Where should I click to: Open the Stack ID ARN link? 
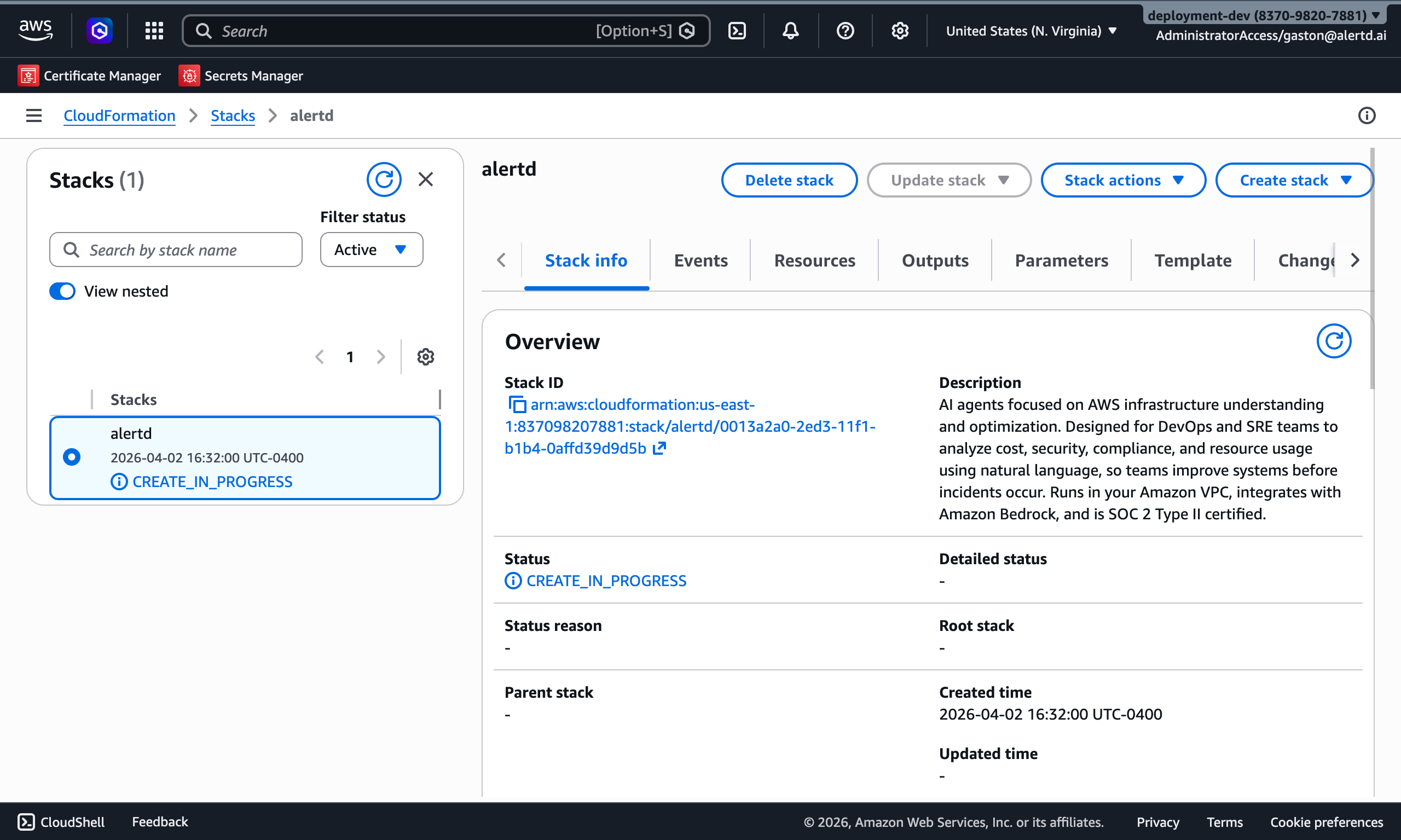pos(690,426)
